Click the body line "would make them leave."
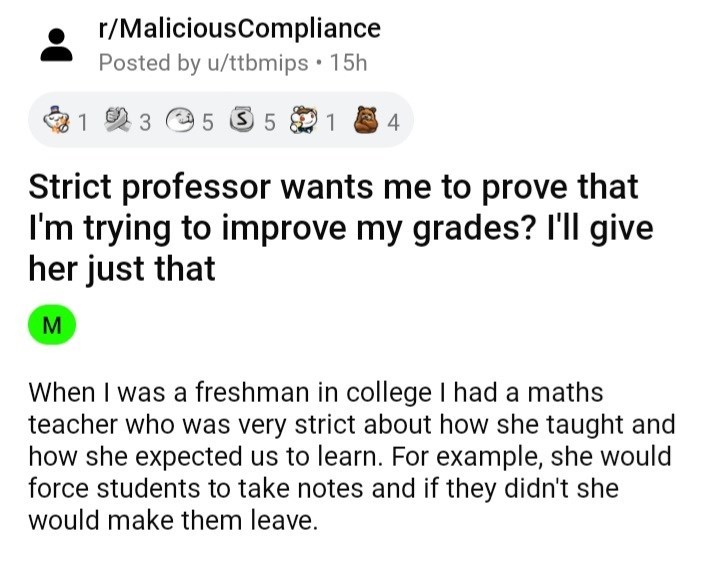 173,521
